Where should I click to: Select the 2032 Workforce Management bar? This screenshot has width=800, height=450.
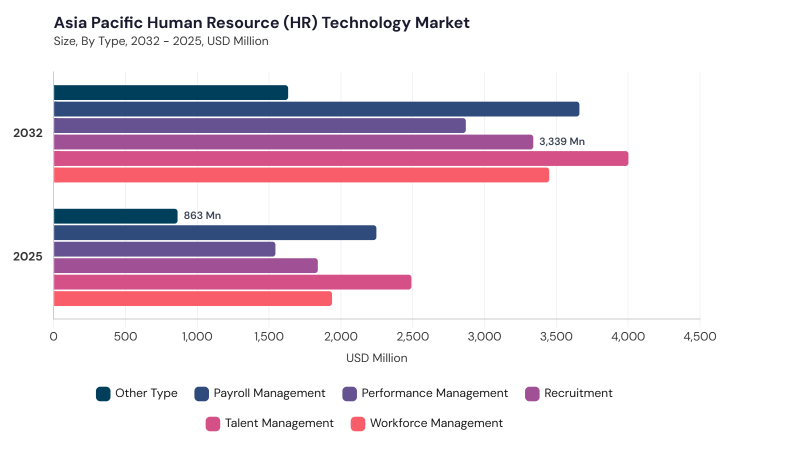(x=302, y=175)
